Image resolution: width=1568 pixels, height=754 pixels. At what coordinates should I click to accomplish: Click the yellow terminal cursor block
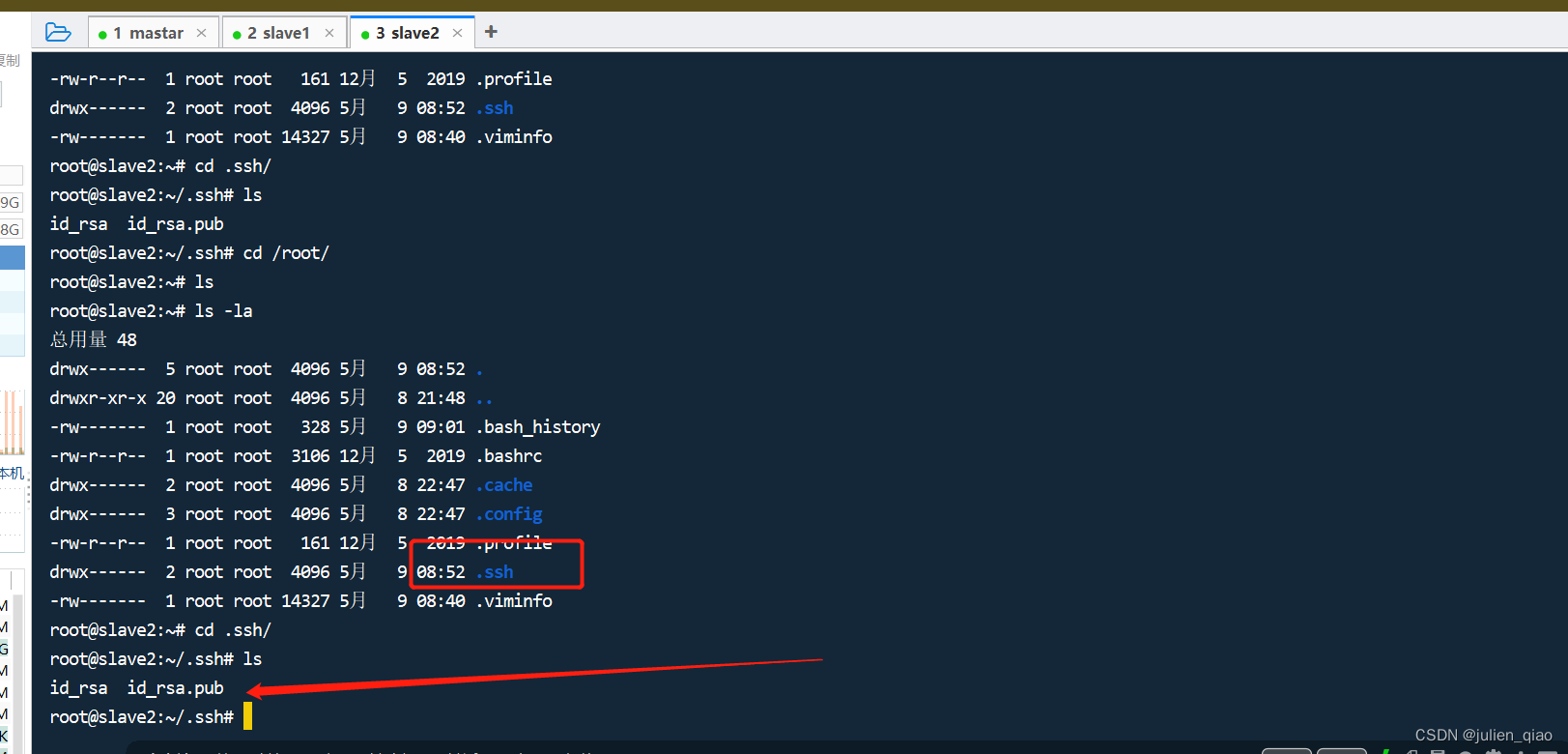247,716
